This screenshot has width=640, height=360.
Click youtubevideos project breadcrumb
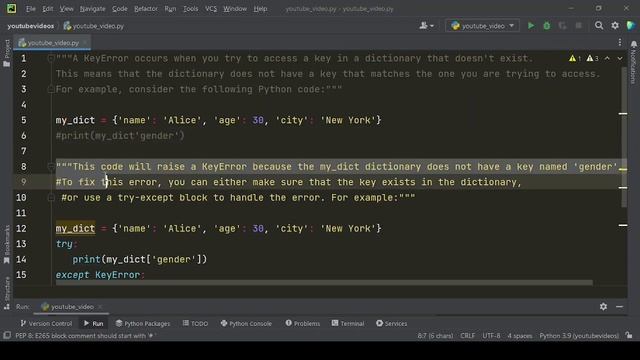click(x=31, y=26)
